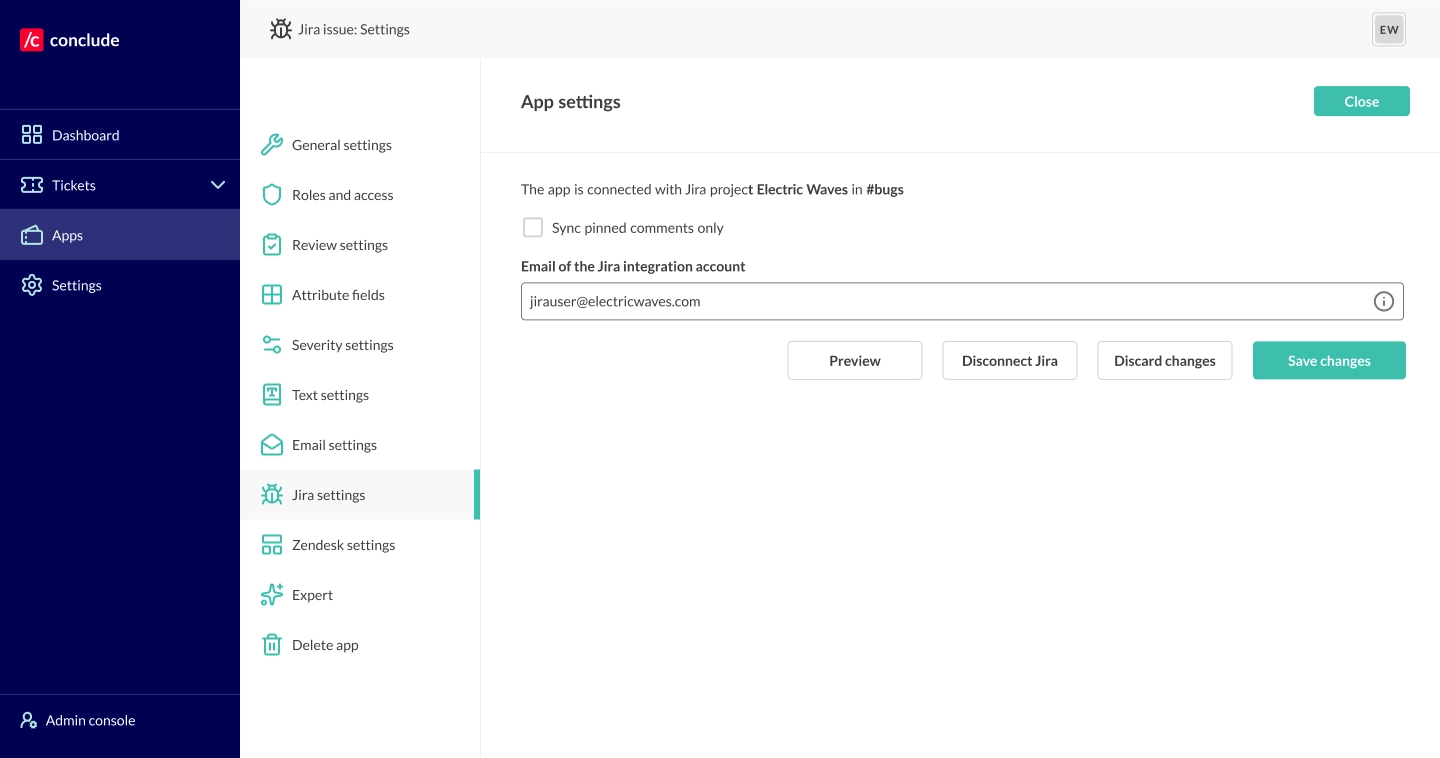Click the Delete app trash icon
The image size is (1440, 758).
272,644
